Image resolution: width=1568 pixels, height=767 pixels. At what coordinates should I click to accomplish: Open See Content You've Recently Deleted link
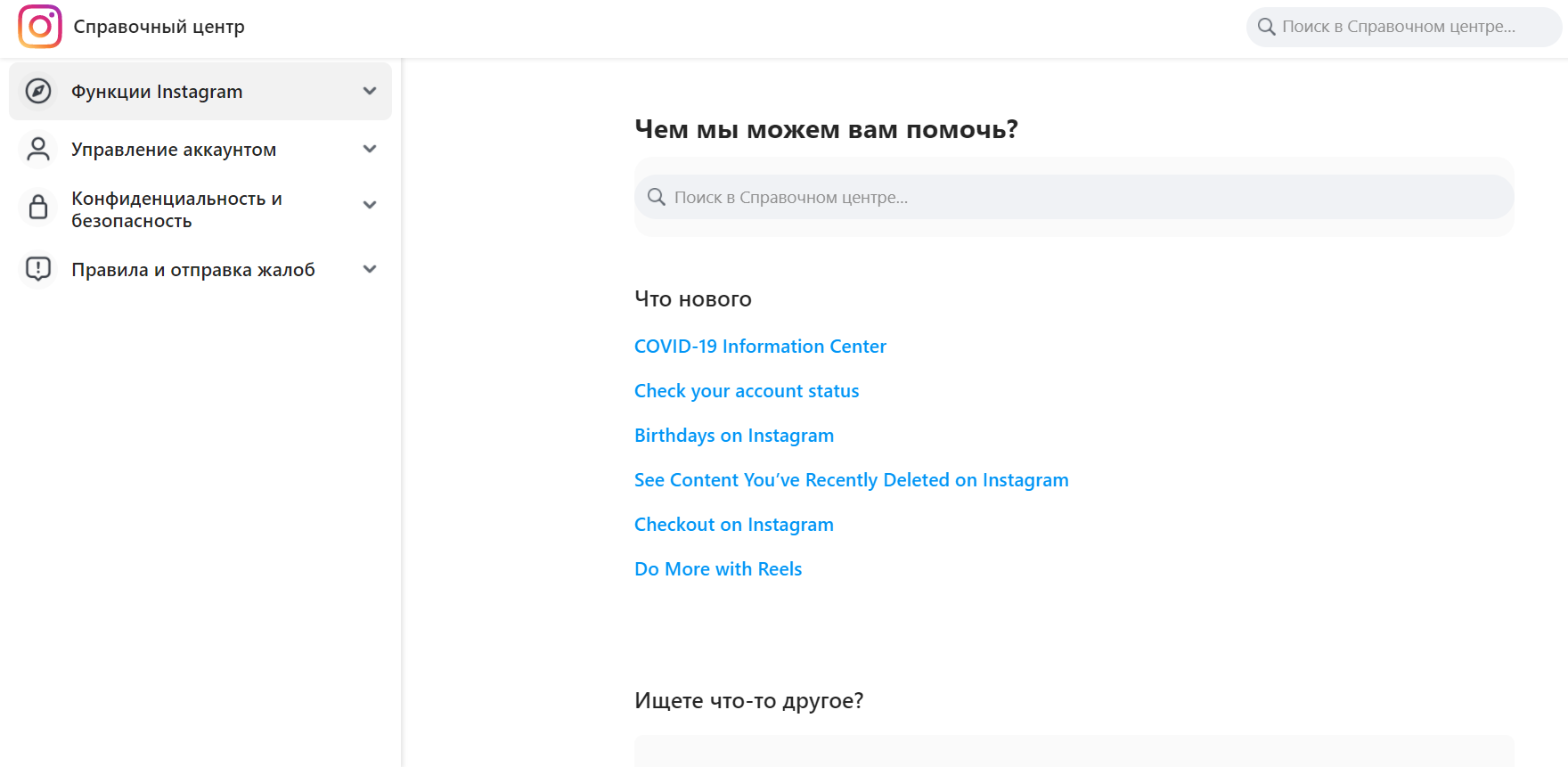(x=851, y=480)
